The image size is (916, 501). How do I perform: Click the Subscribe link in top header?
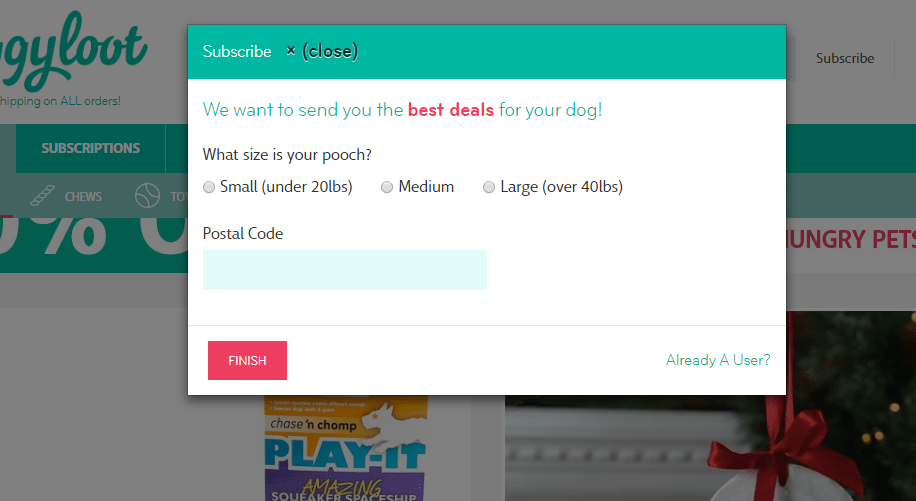(x=845, y=58)
